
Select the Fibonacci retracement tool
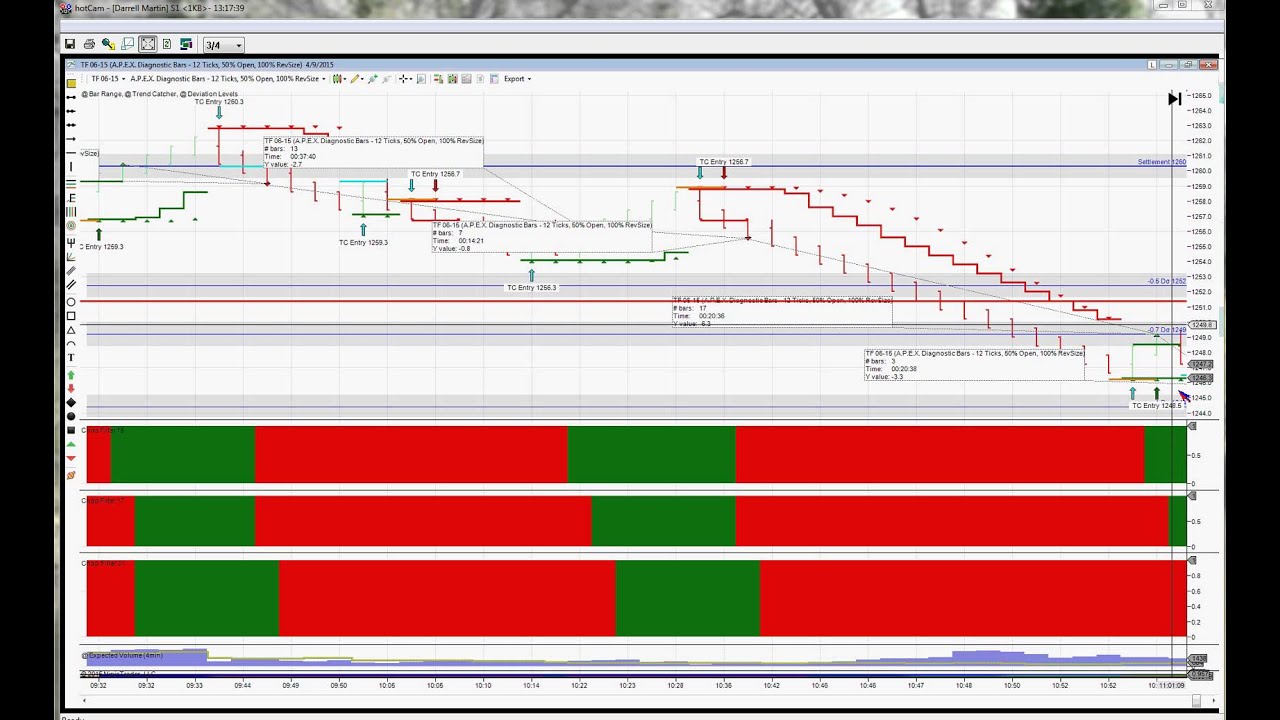71,198
